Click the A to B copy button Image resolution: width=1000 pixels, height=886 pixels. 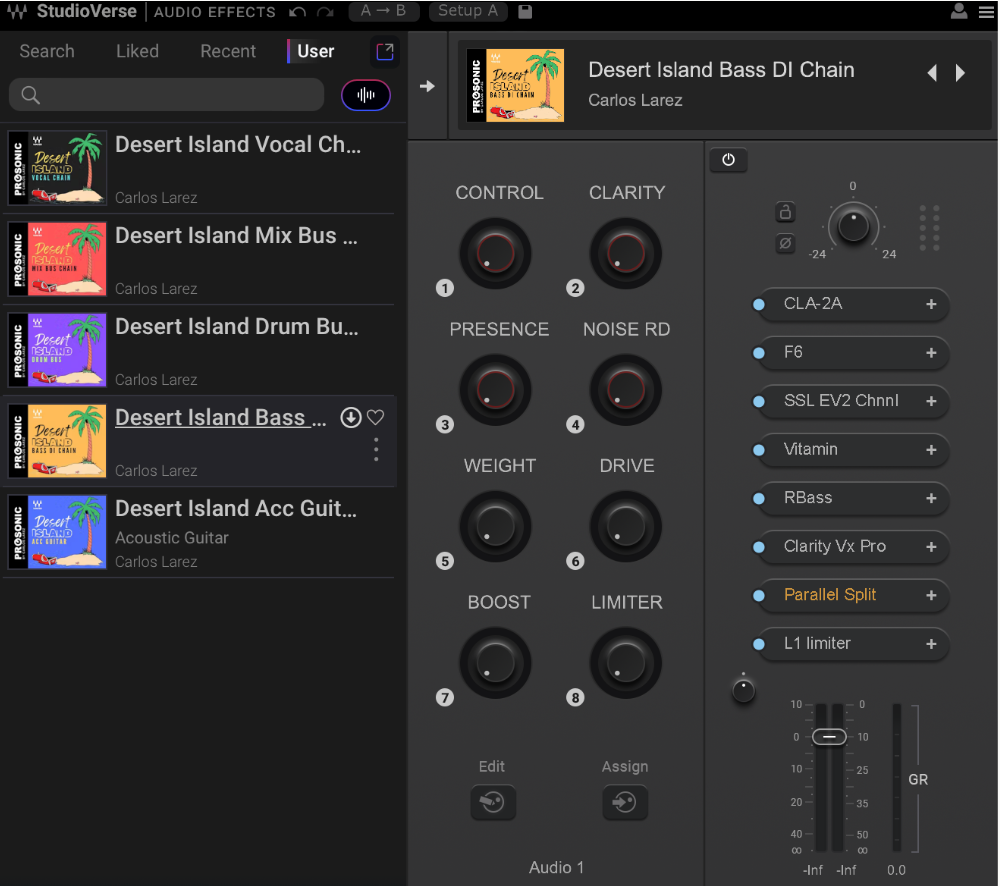point(384,11)
